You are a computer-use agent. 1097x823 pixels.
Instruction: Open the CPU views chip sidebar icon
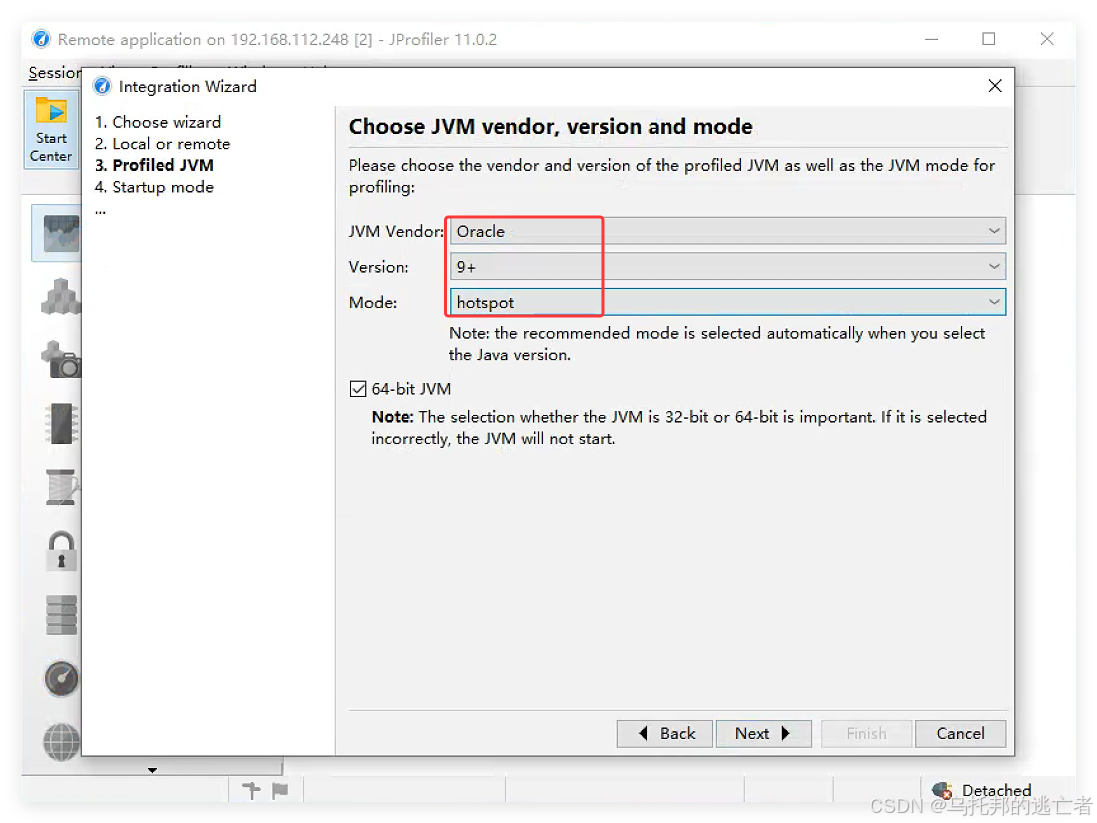62,423
